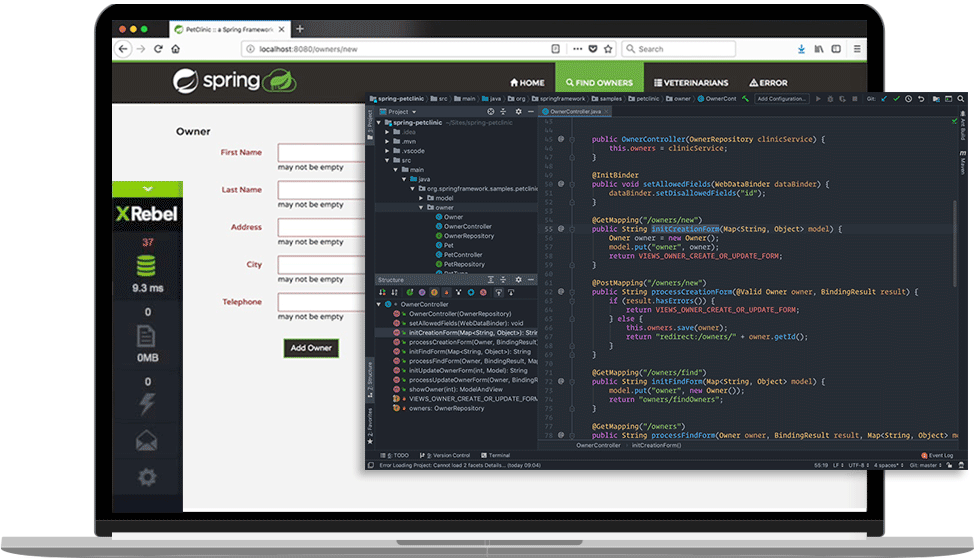
Task: Open the Project panel gear settings
Action: coord(519,112)
